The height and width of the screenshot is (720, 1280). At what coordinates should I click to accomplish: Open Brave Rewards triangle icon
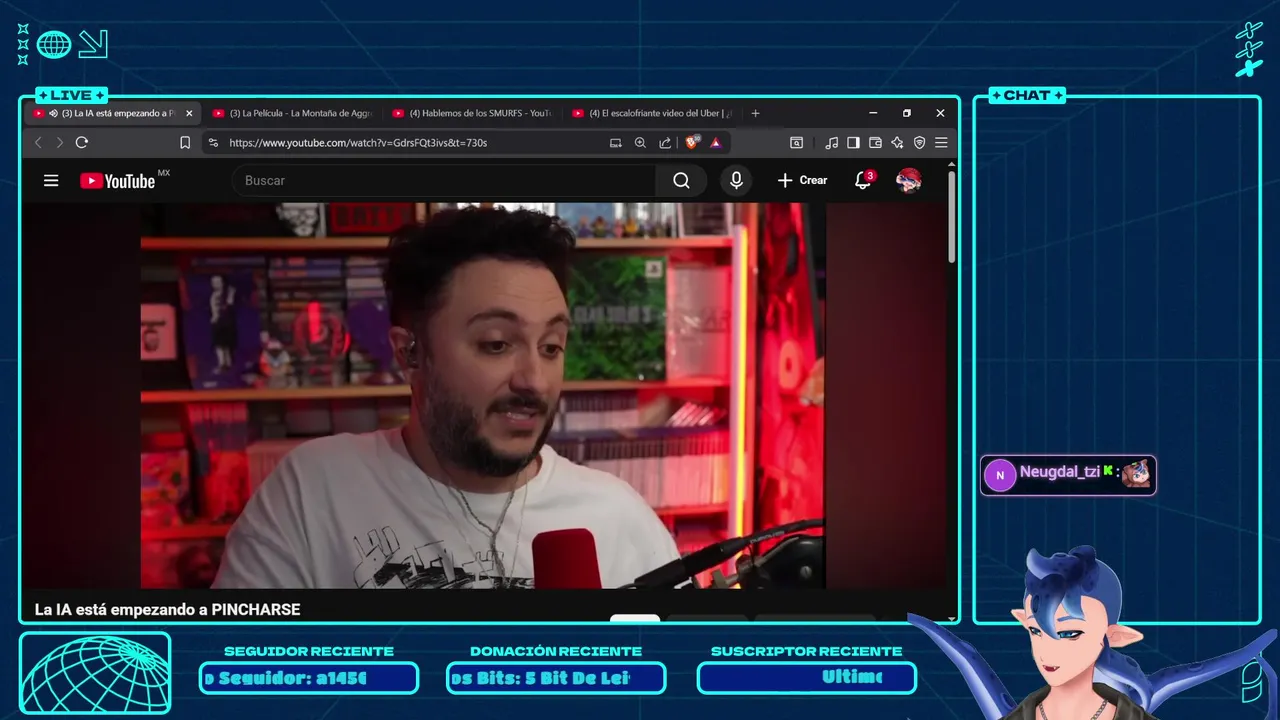(716, 143)
